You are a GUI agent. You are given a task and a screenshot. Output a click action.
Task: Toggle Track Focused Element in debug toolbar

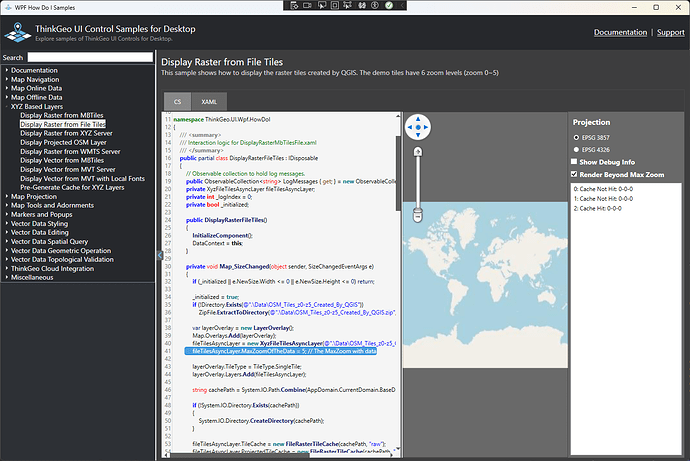click(x=348, y=5)
